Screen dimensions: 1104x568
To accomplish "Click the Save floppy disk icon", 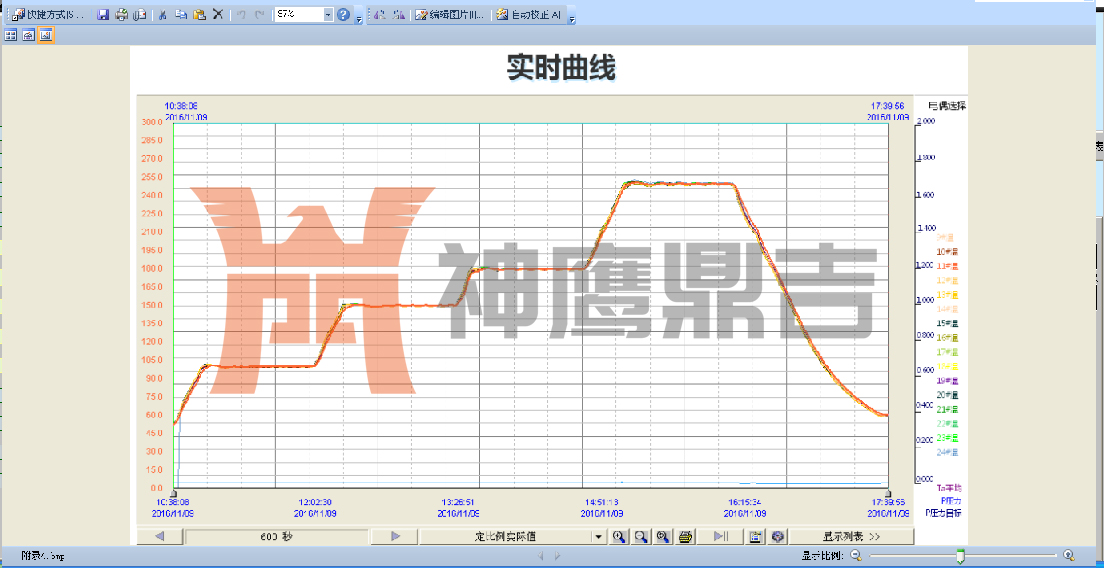I will coord(103,14).
